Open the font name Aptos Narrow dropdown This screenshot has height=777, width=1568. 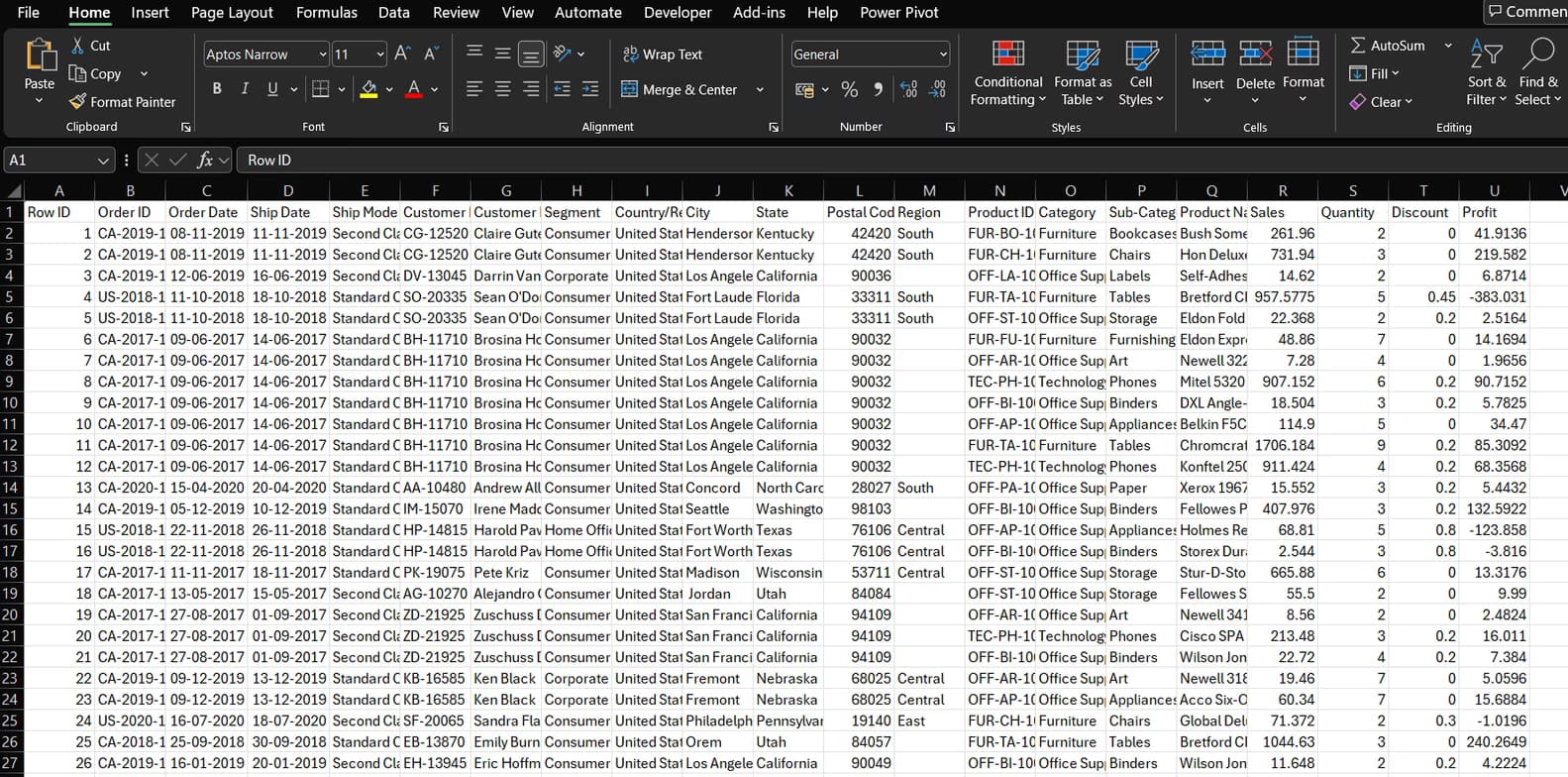tap(323, 55)
